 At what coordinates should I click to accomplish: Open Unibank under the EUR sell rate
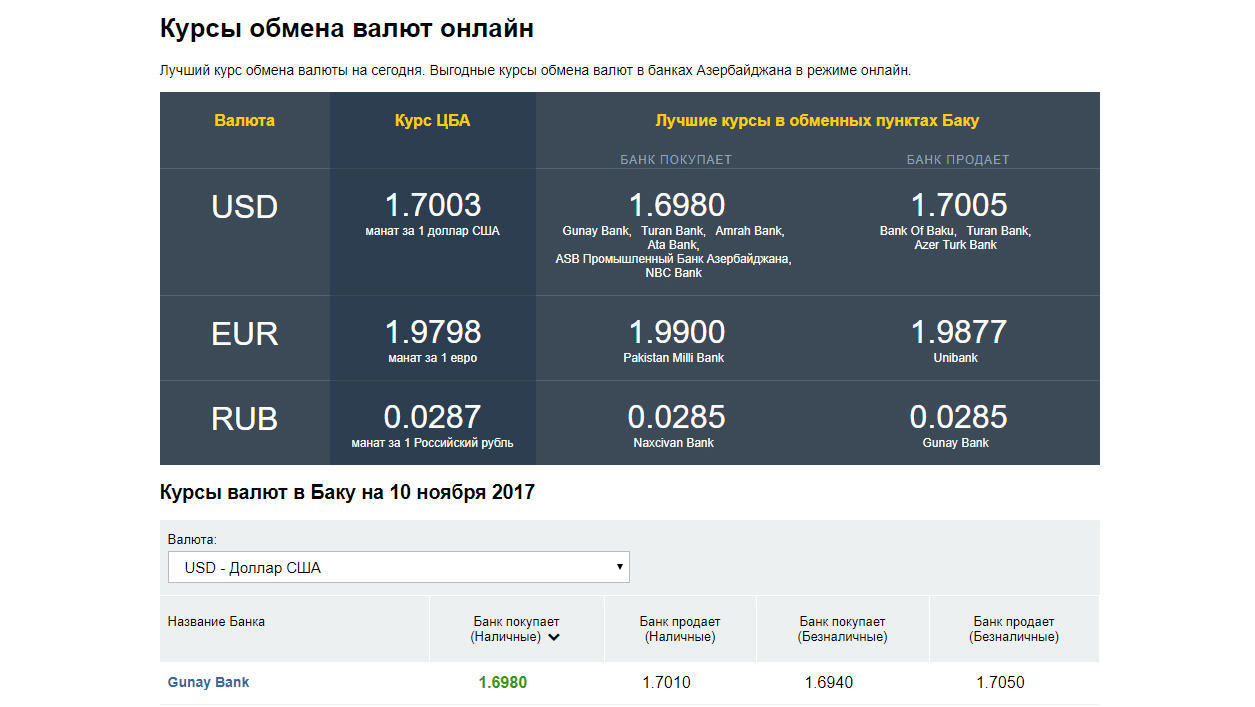[956, 358]
